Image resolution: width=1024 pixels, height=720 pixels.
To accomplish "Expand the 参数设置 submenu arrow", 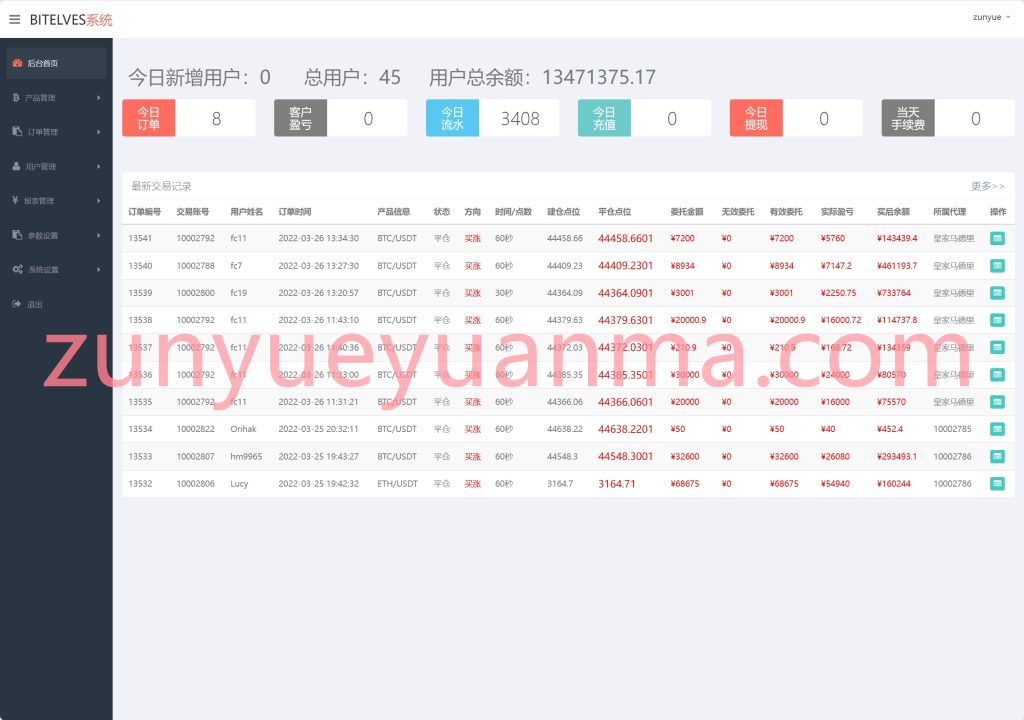I will click(99, 235).
